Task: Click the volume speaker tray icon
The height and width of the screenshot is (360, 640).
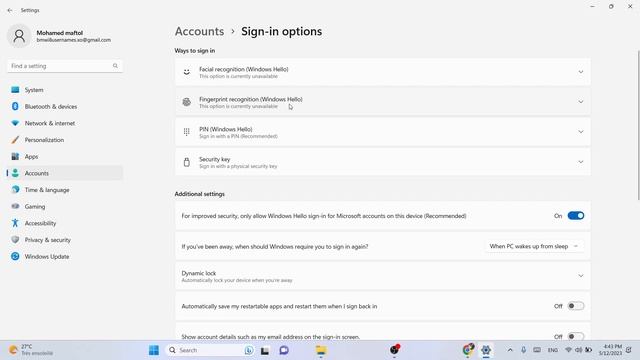Action: point(578,350)
